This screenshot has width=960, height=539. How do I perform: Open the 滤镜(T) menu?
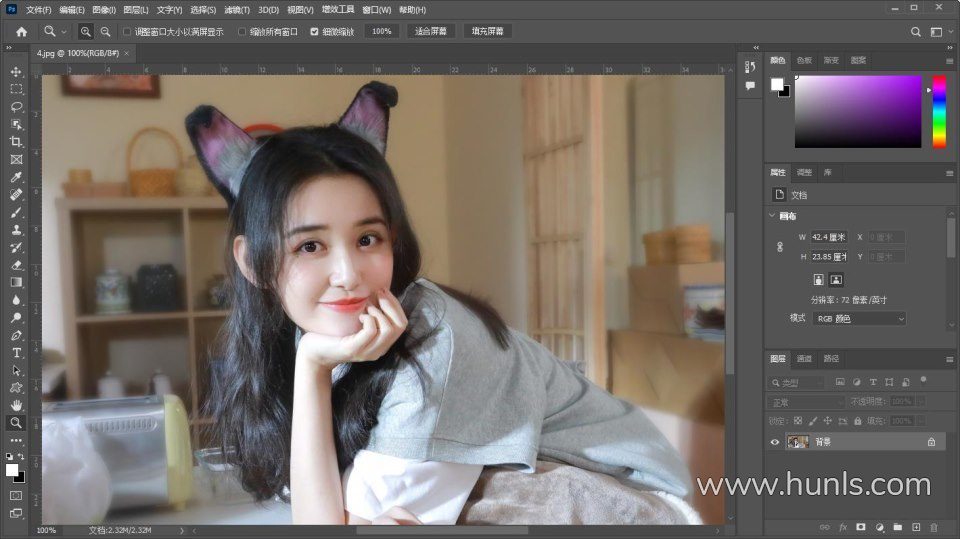click(237, 10)
